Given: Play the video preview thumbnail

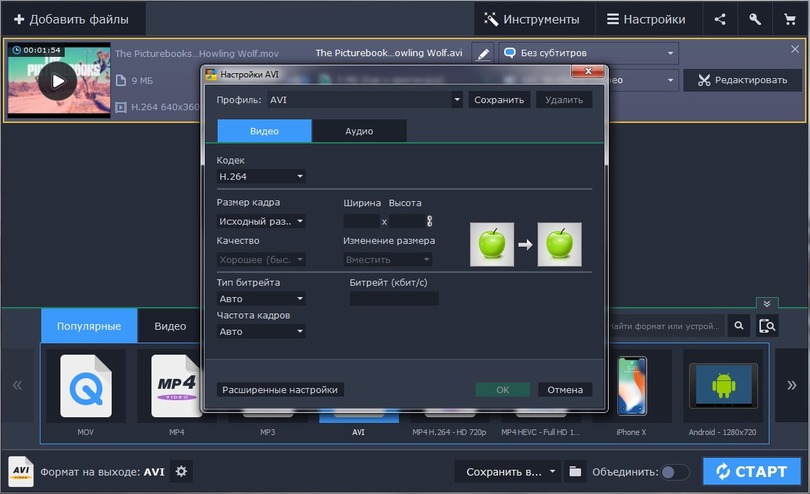Looking at the screenshot, I should (57, 80).
